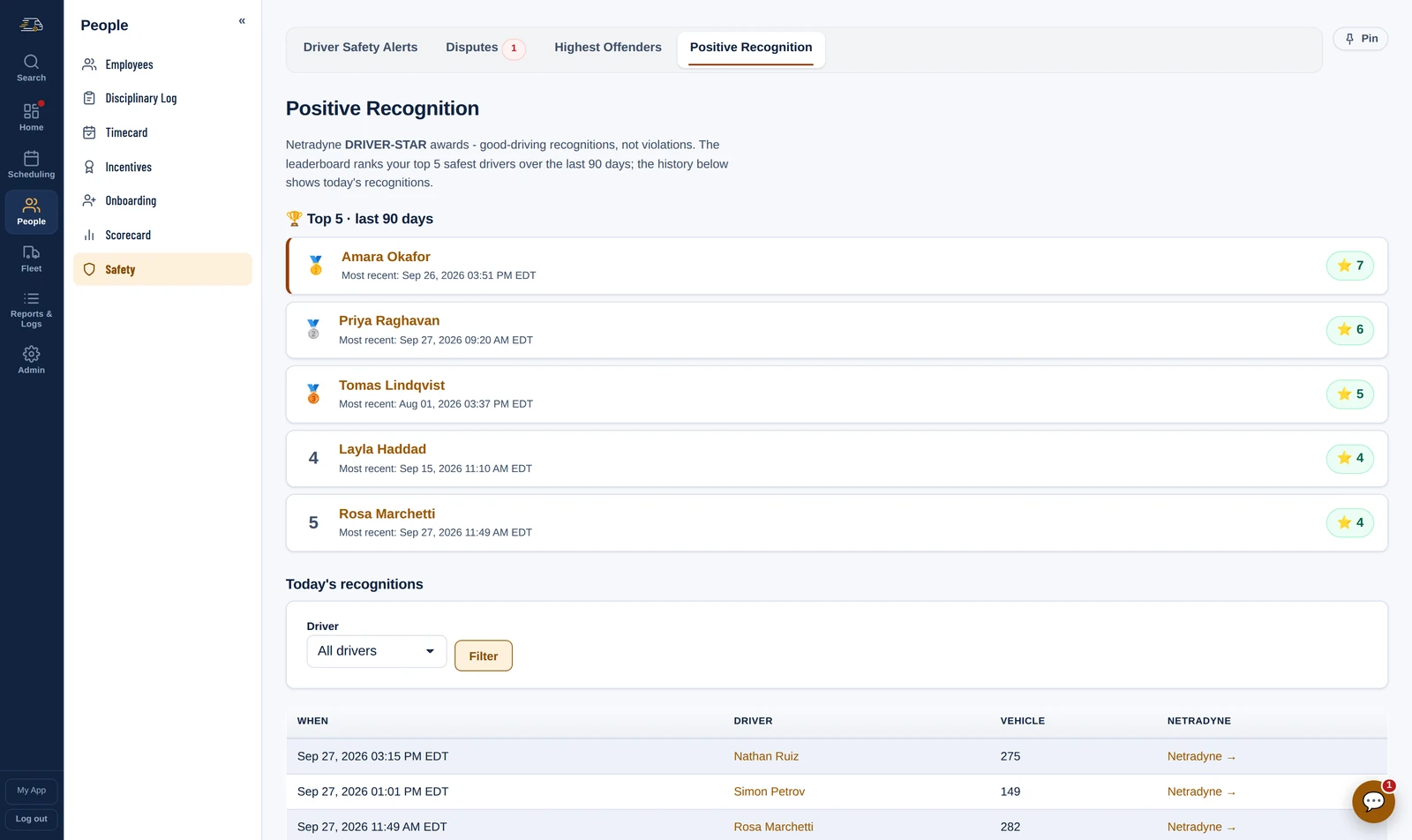Click the Log out button
The height and width of the screenshot is (840, 1412).
click(x=31, y=819)
